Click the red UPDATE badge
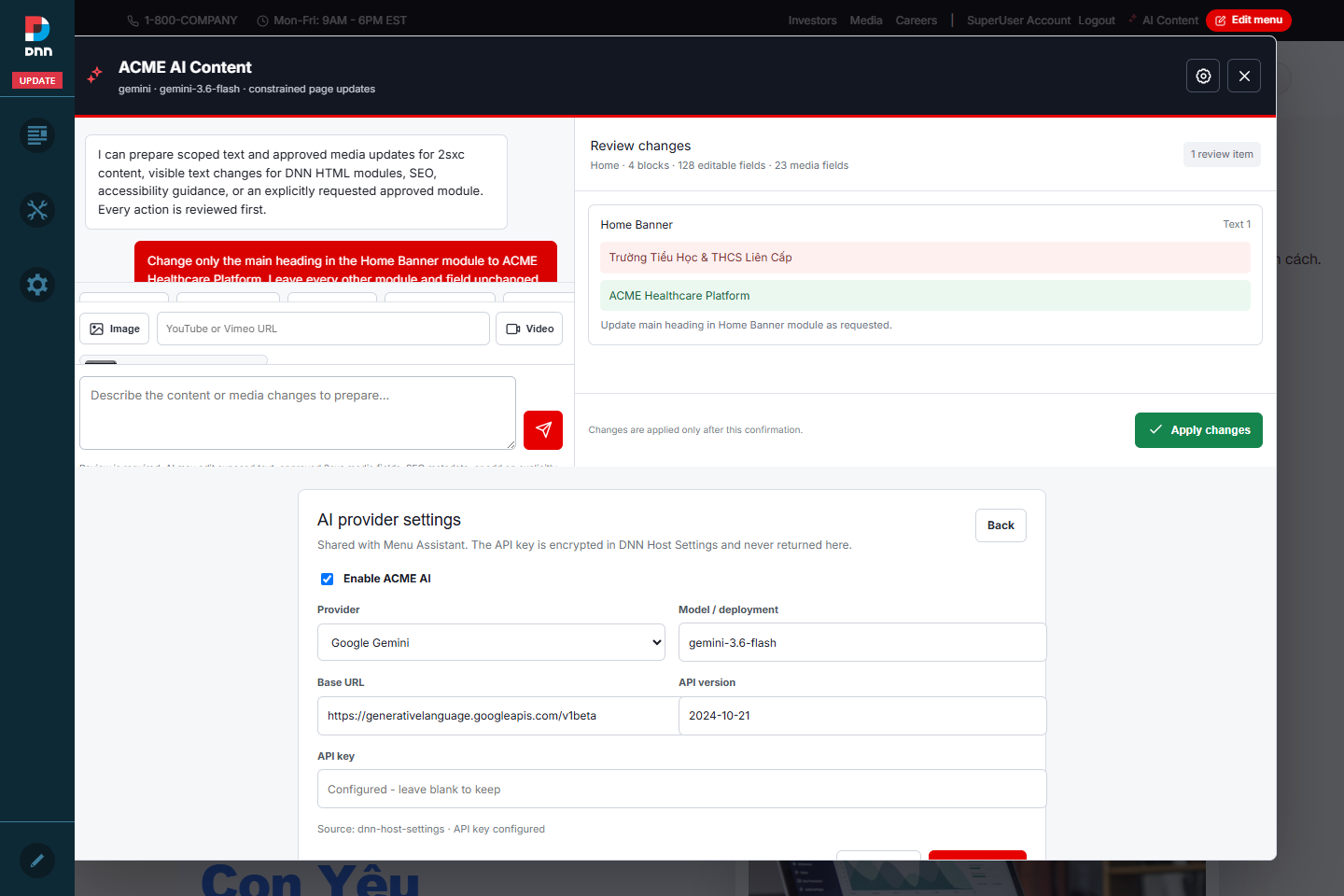 pyautogui.click(x=37, y=80)
